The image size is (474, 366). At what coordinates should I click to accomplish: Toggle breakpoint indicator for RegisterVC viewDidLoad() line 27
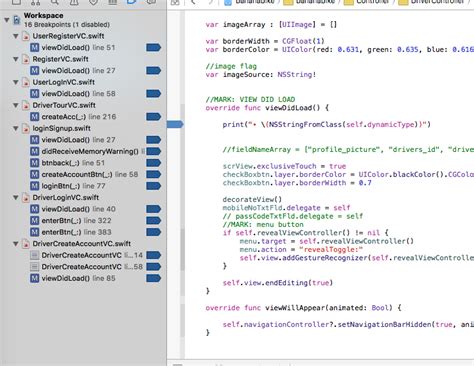click(x=154, y=71)
